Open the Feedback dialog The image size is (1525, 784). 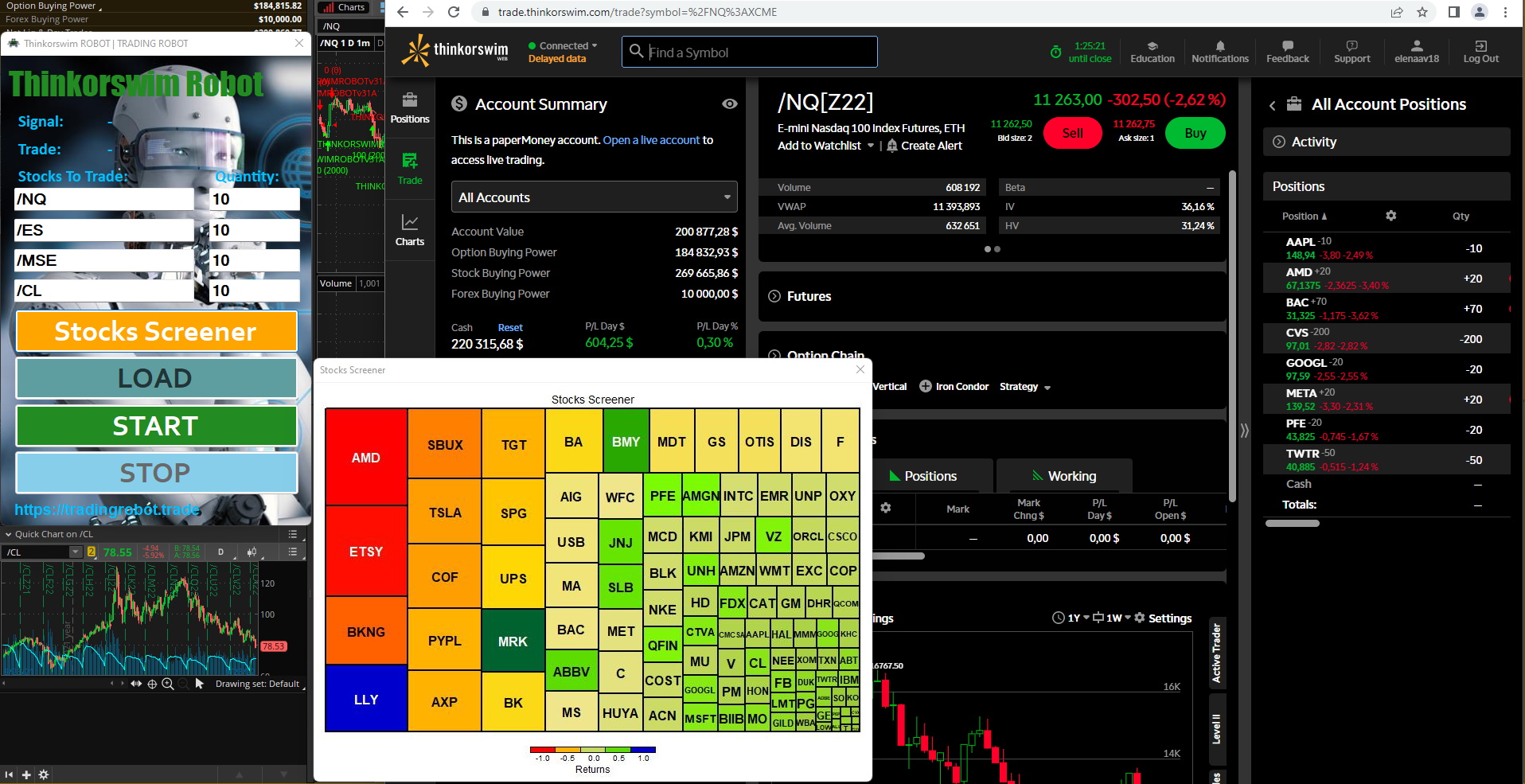click(1287, 52)
